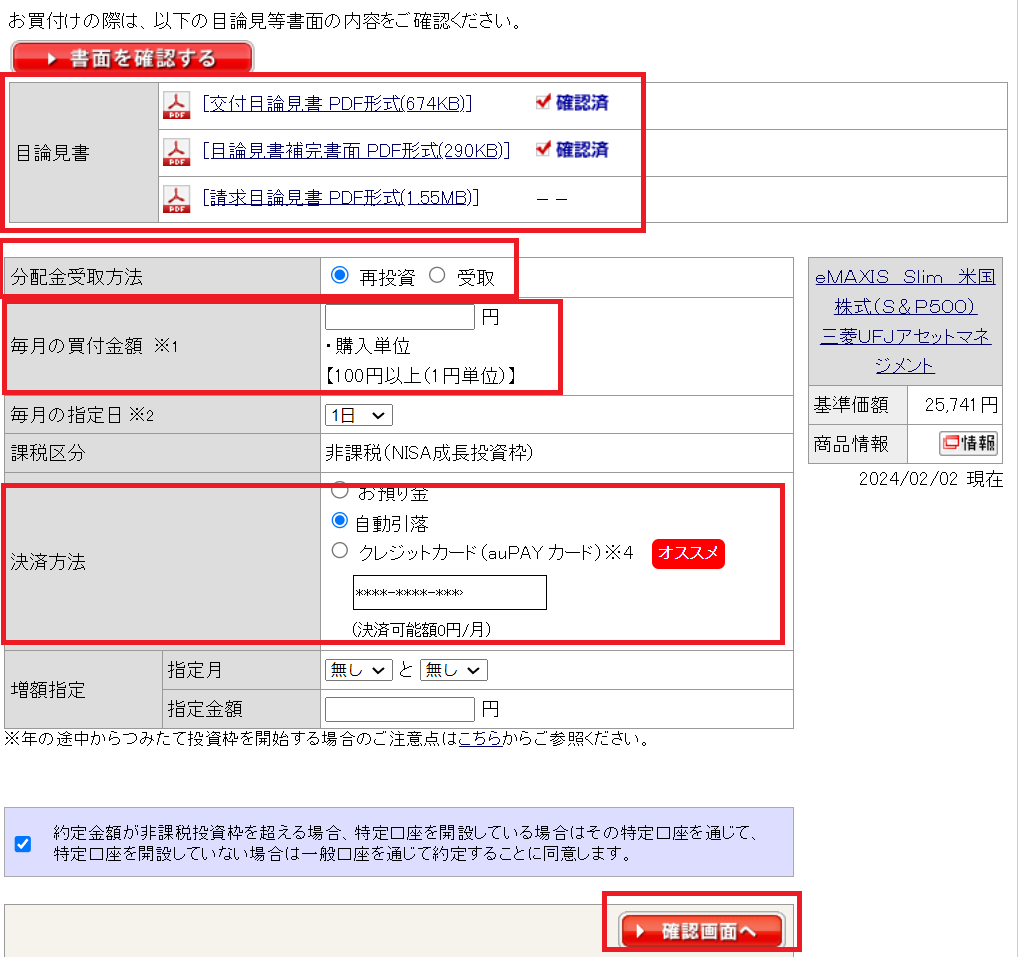
Task: Click PDF icon beside 交付目論見書
Action: pos(176,105)
